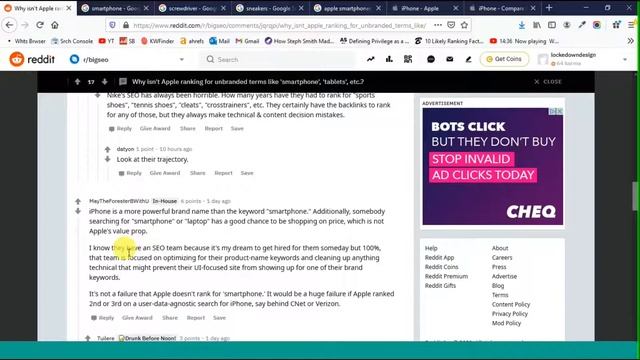Switch to 'iPhone - Compare' tab
Viewport: 640px width, 360px height.
501,8
